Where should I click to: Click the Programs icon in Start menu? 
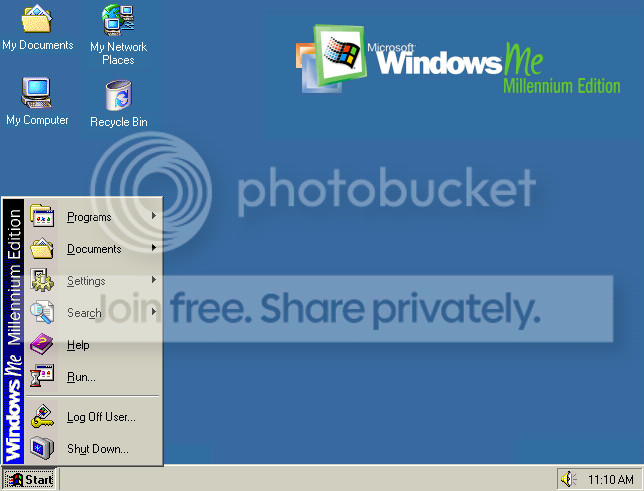coord(42,216)
